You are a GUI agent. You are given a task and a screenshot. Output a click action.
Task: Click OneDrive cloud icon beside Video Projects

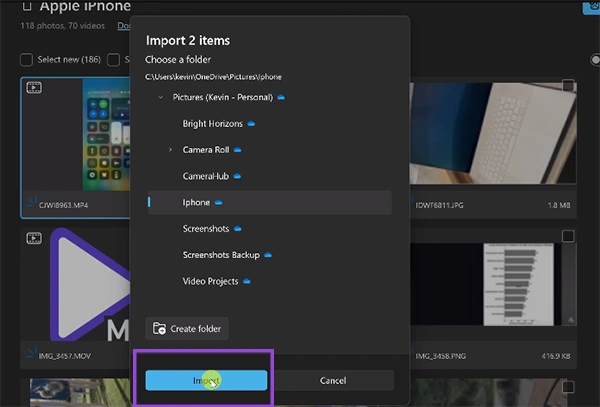247,281
